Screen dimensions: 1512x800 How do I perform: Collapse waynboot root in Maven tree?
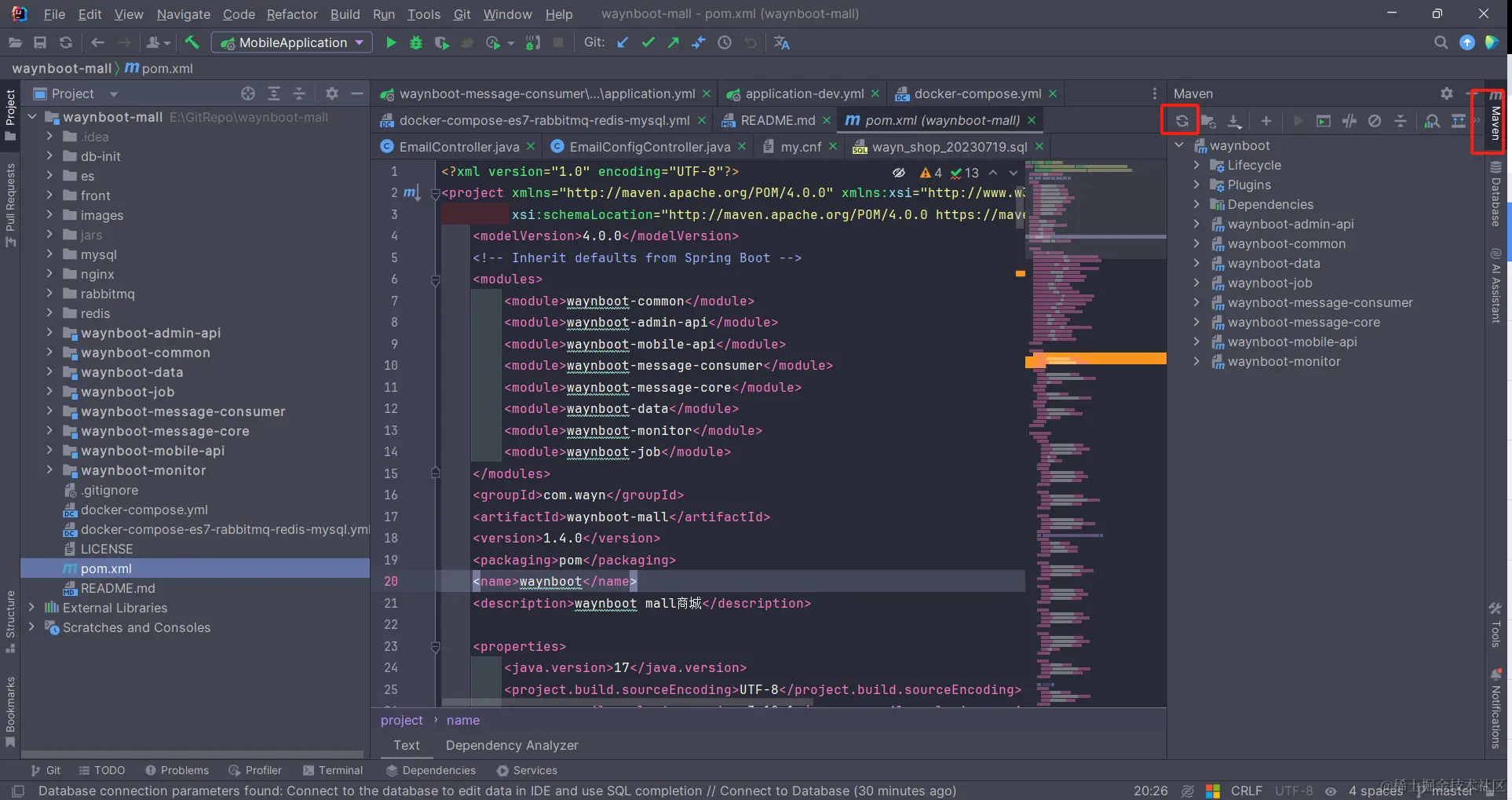click(x=1179, y=145)
